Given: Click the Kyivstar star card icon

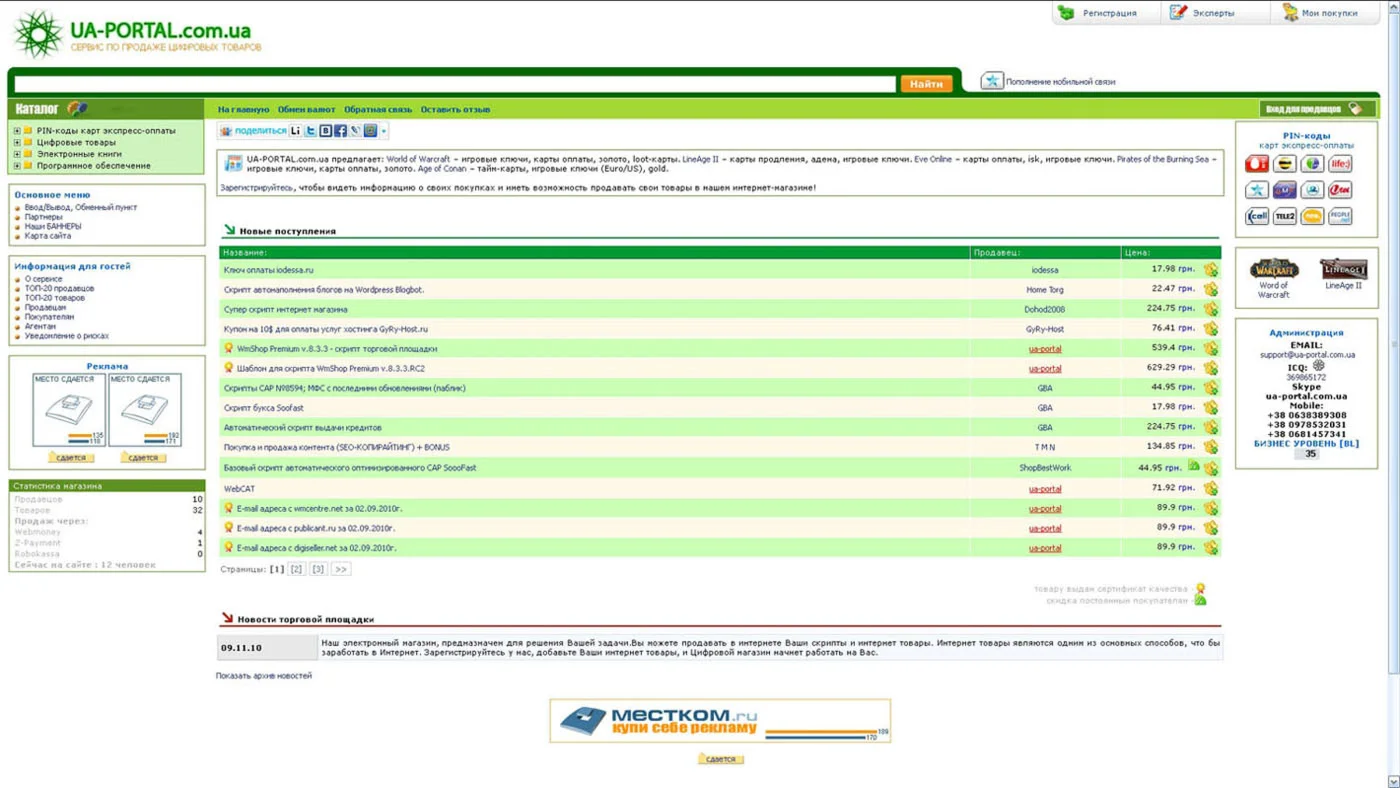Looking at the screenshot, I should tap(1257, 190).
